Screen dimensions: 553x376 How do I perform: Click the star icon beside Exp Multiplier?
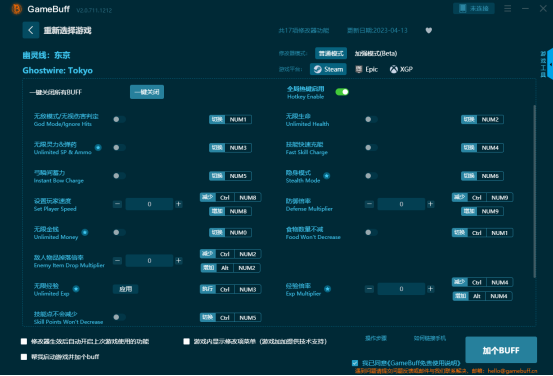pyautogui.click(x=327, y=289)
